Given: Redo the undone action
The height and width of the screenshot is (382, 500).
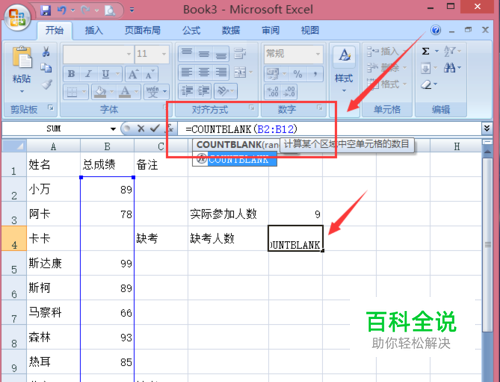Looking at the screenshot, I should click(x=86, y=10).
